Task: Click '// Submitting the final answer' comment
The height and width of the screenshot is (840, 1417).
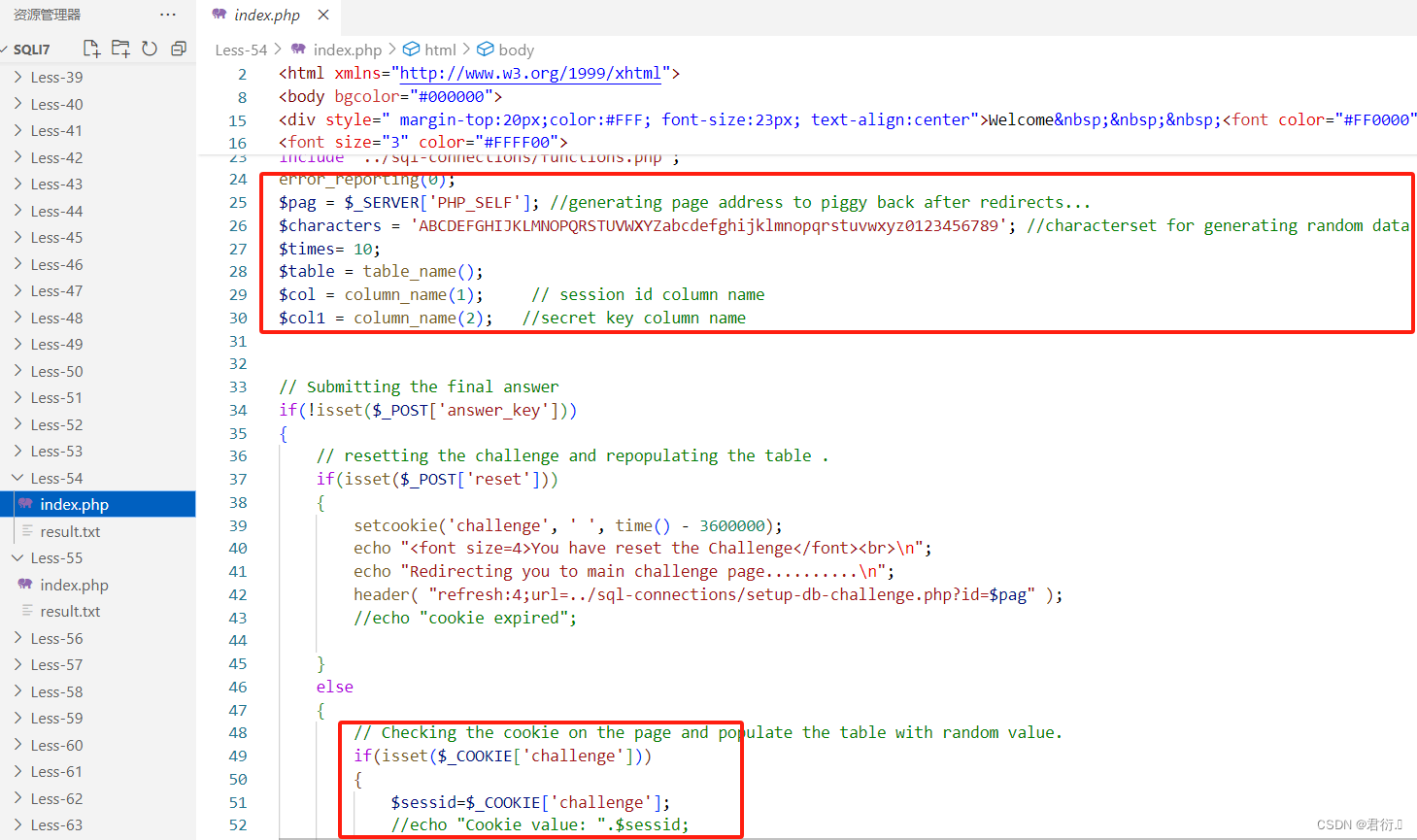Action: tap(419, 386)
